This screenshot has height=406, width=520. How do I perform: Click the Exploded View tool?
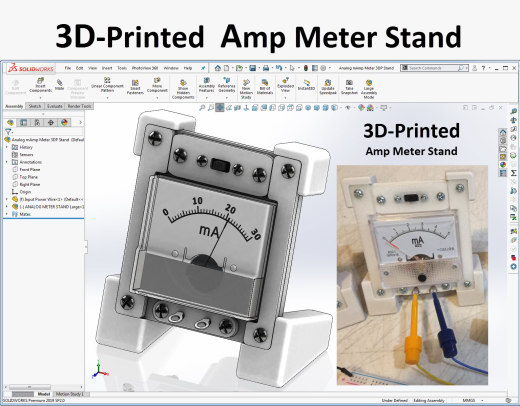(x=285, y=85)
